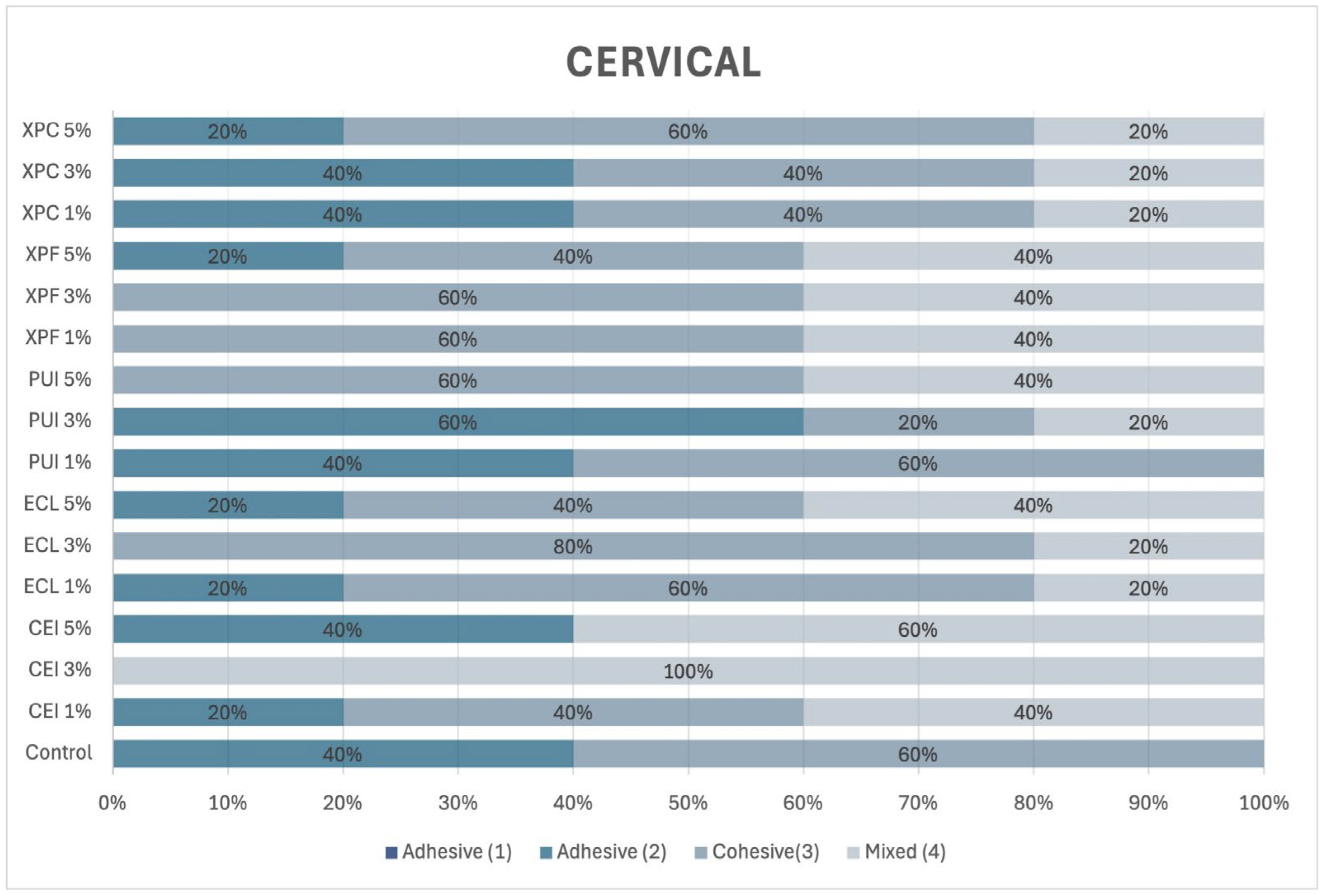
Task: Click the Mixed (4) legend color swatch
Action: tap(853, 852)
